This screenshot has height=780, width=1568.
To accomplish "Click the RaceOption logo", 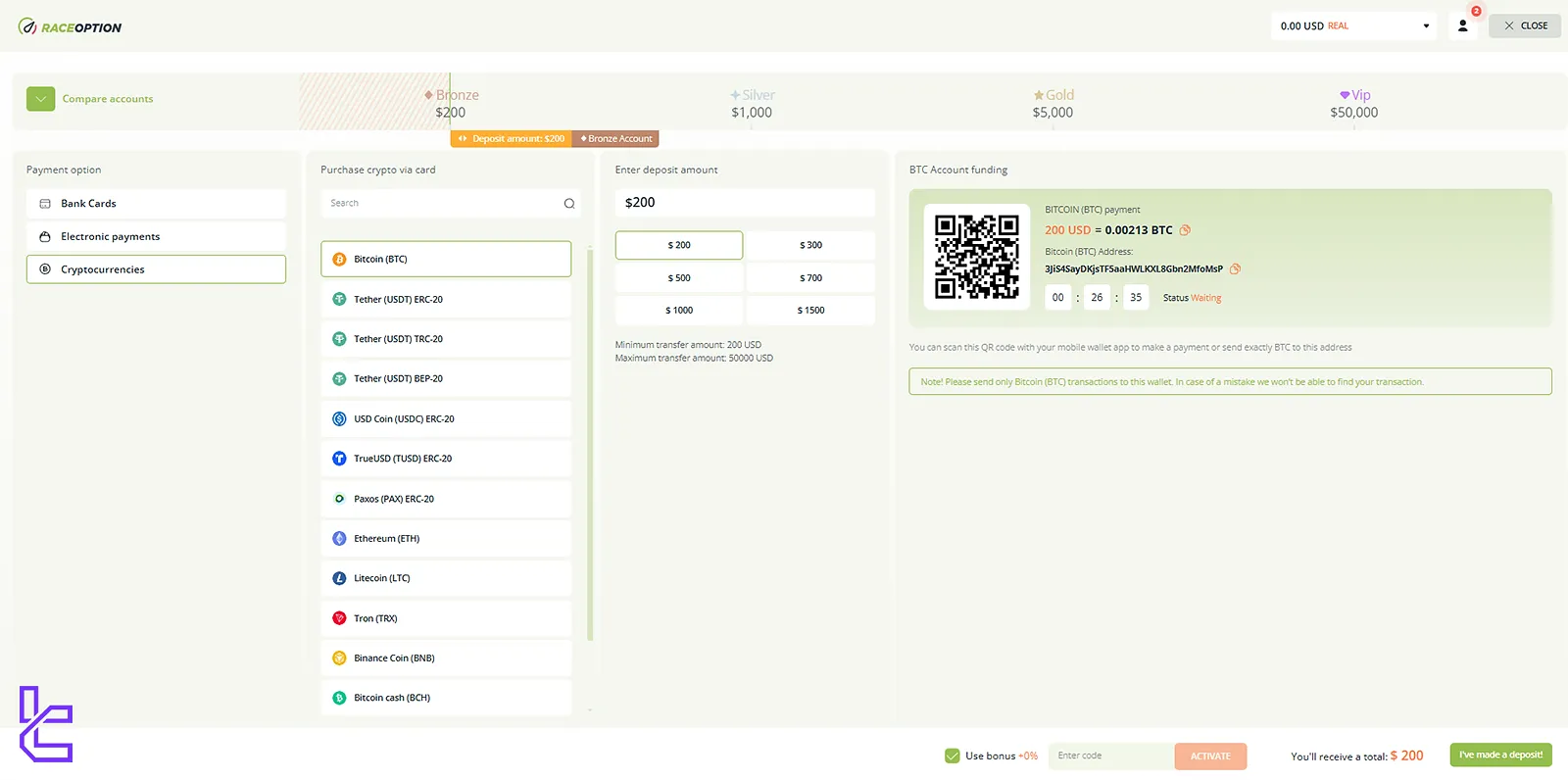I will point(70,27).
